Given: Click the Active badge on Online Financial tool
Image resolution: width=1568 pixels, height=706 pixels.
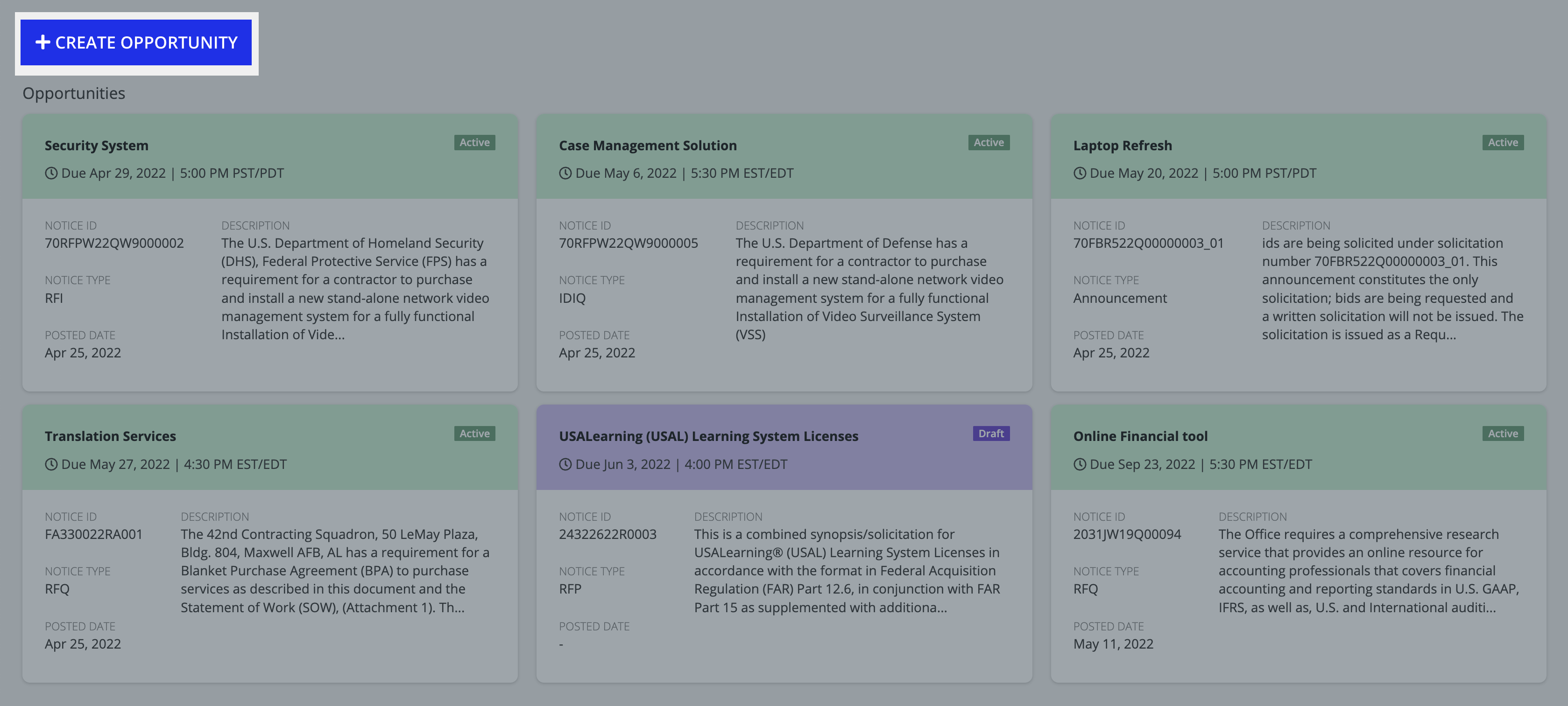Looking at the screenshot, I should click(x=1503, y=433).
